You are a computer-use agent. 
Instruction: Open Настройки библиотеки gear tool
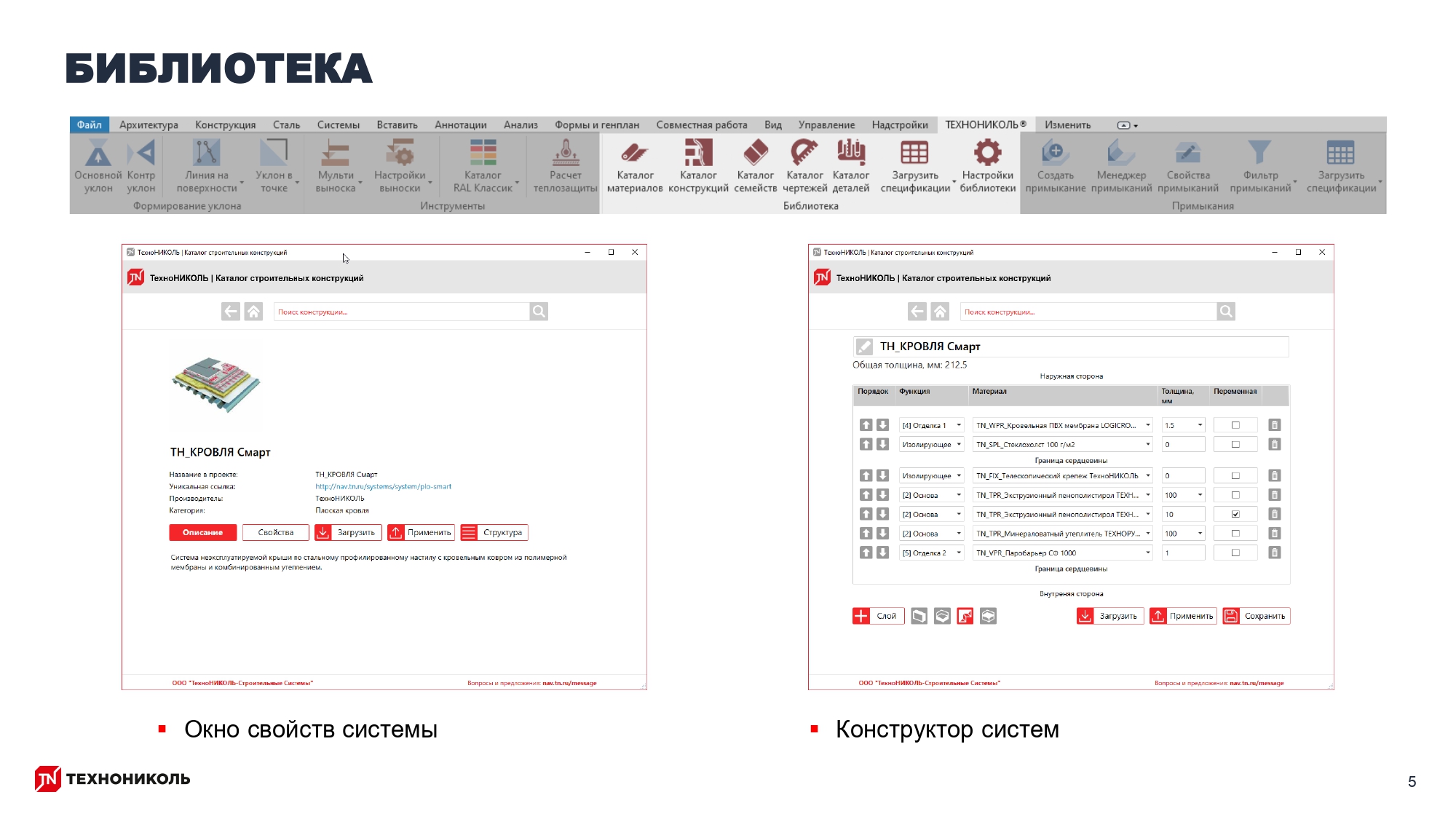(x=987, y=166)
